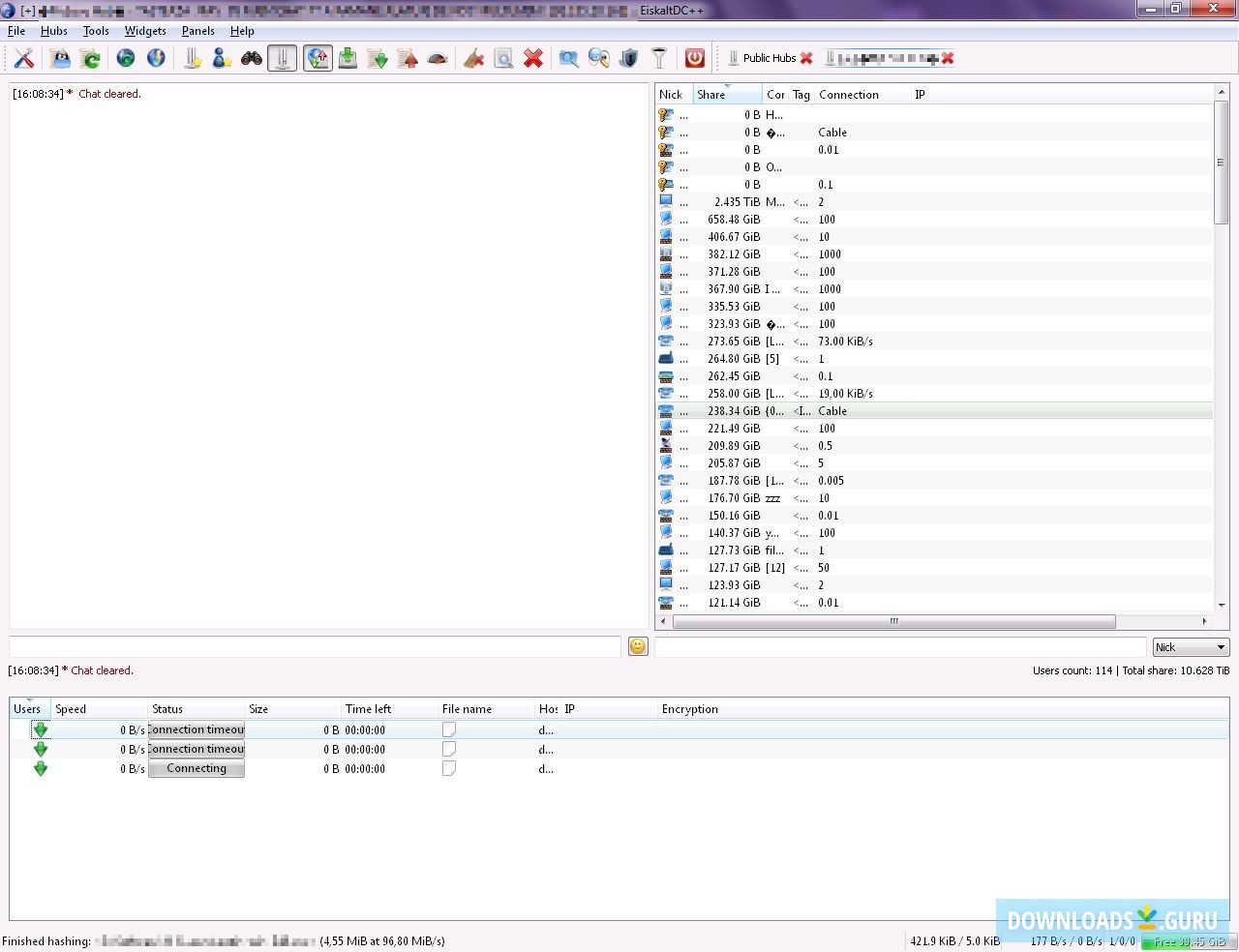Click the shield toolbar icon
Image resolution: width=1239 pixels, height=952 pixels.
(629, 58)
